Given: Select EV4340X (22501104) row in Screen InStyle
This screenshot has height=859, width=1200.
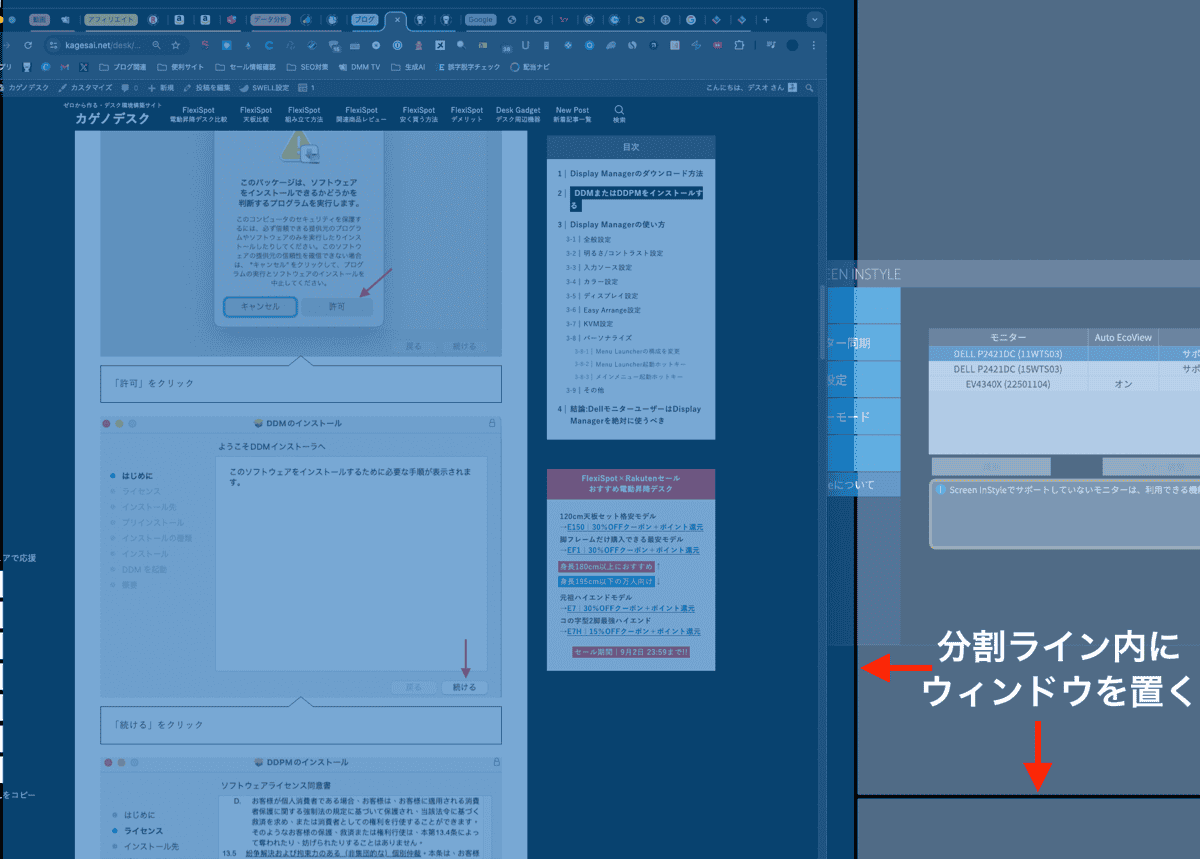Looking at the screenshot, I should [1064, 384].
